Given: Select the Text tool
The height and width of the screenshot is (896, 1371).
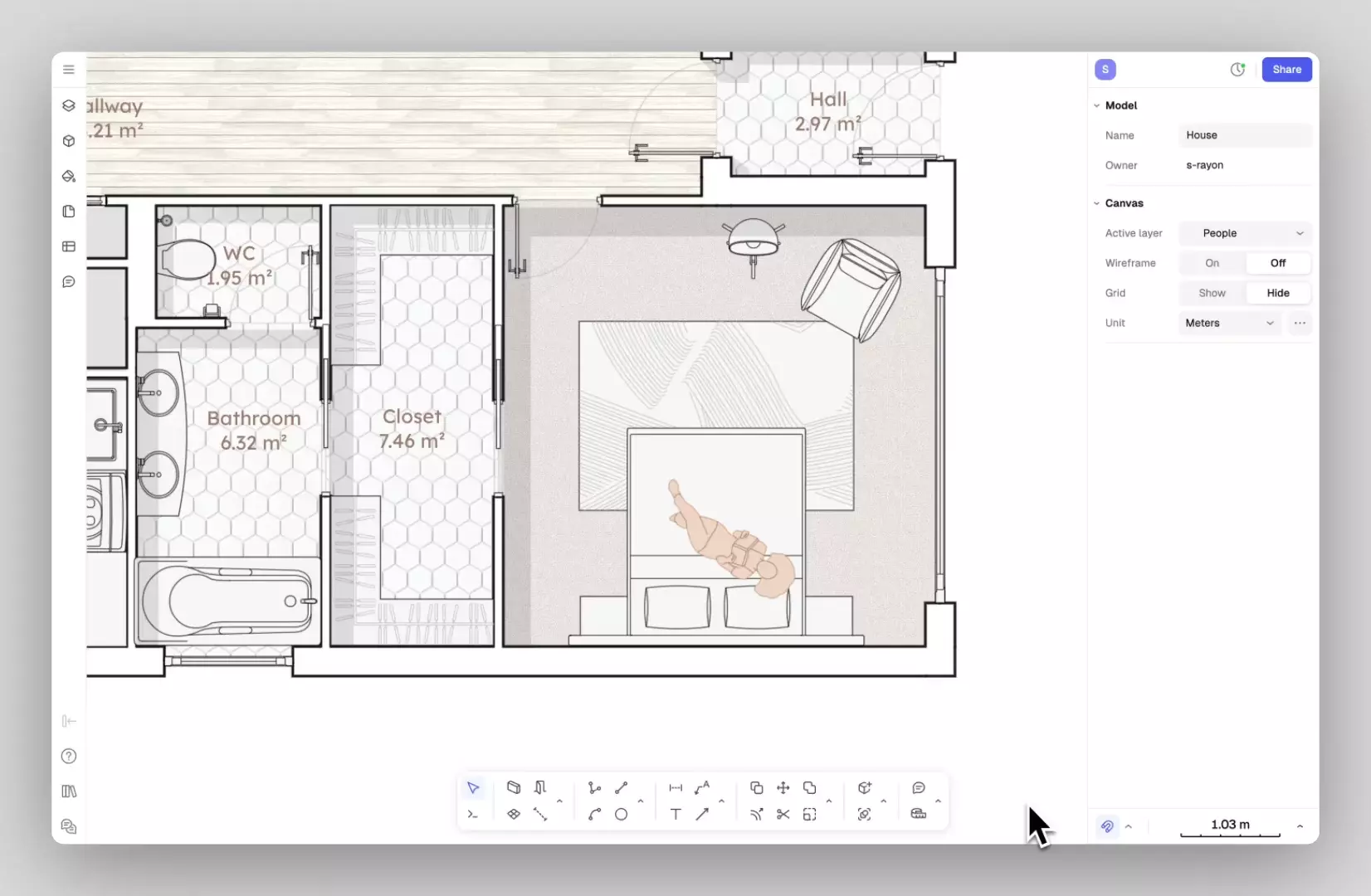Looking at the screenshot, I should coord(676,815).
